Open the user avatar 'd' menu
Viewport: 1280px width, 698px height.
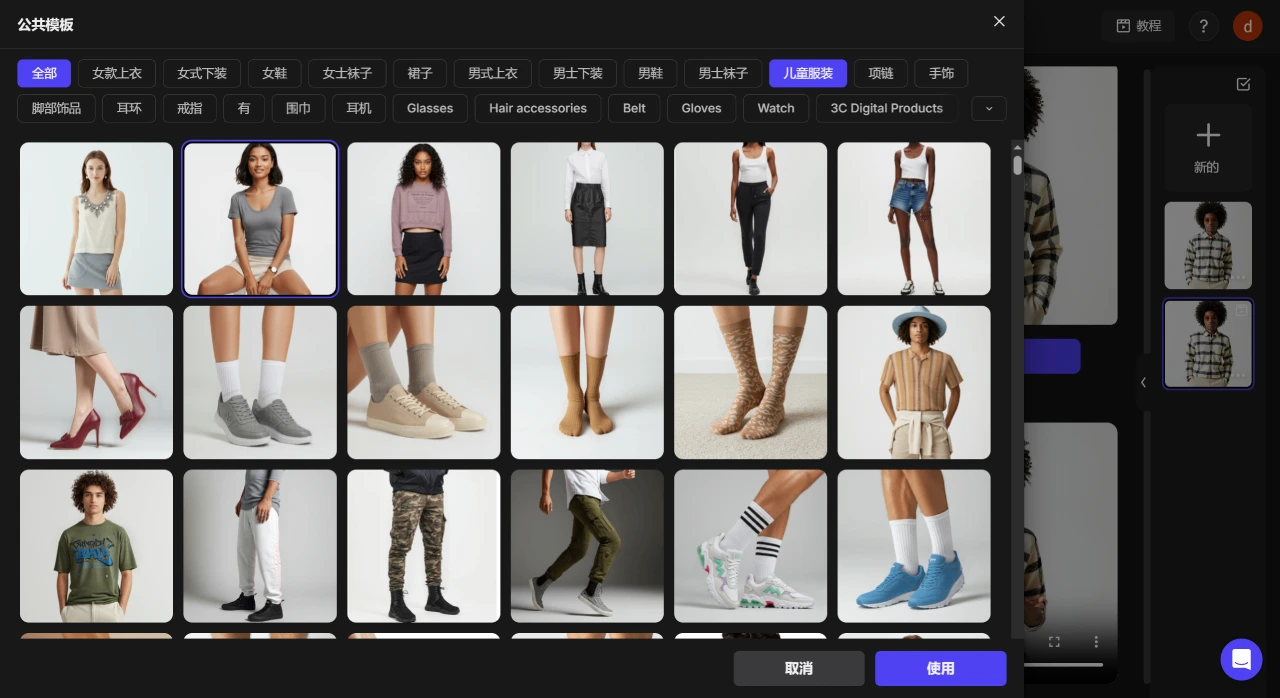(x=1247, y=26)
